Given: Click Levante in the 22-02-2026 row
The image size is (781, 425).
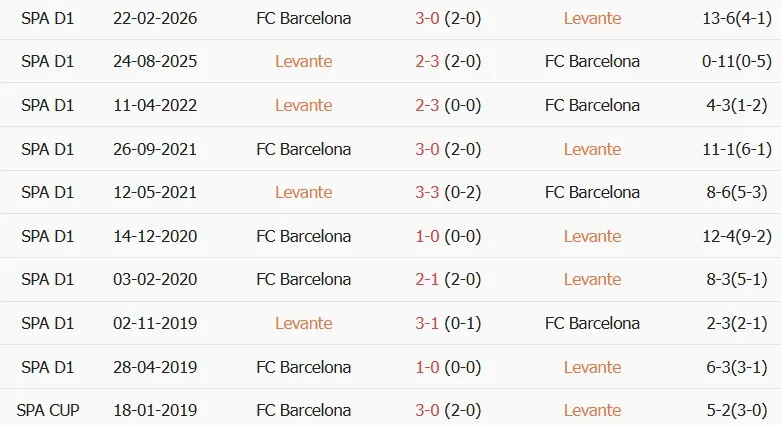Looking at the screenshot, I should 592,18.
